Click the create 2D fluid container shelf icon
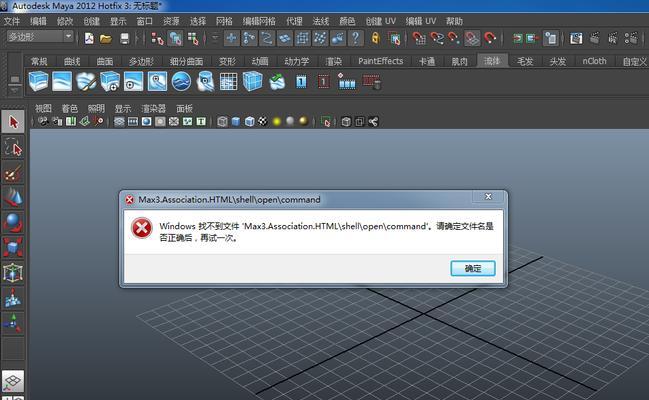This screenshot has height=400, width=649. [x=62, y=81]
